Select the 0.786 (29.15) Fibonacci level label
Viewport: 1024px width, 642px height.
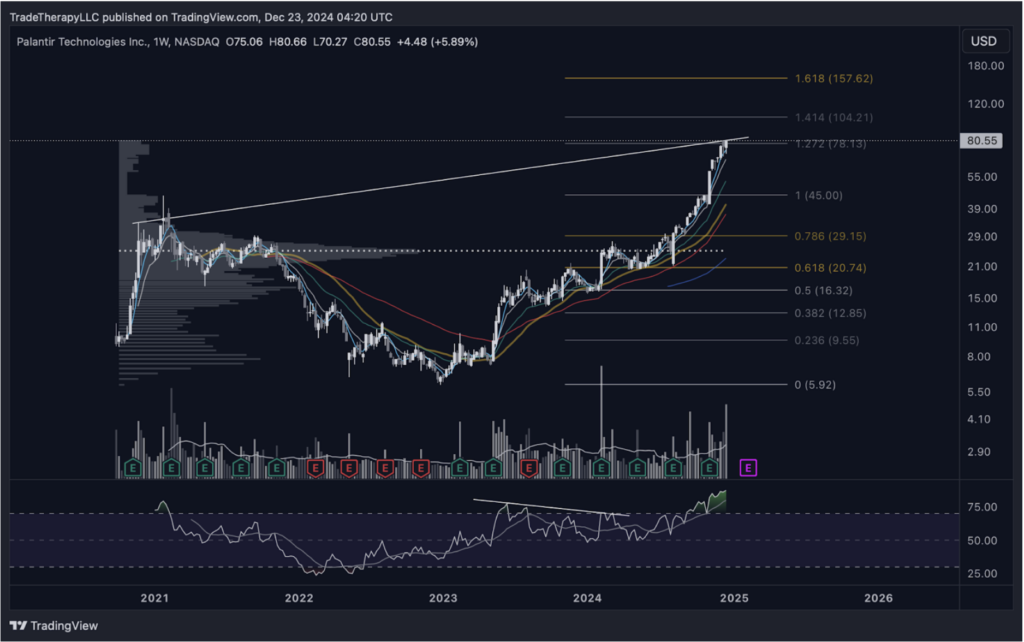tap(823, 236)
